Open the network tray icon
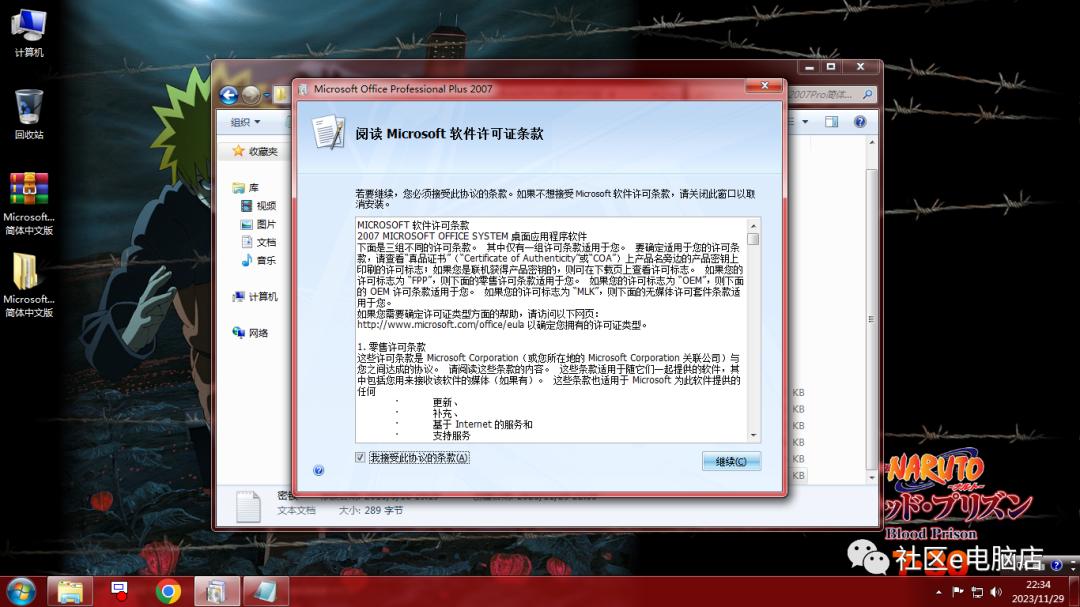Screen dimensions: 1080x607 [977, 591]
